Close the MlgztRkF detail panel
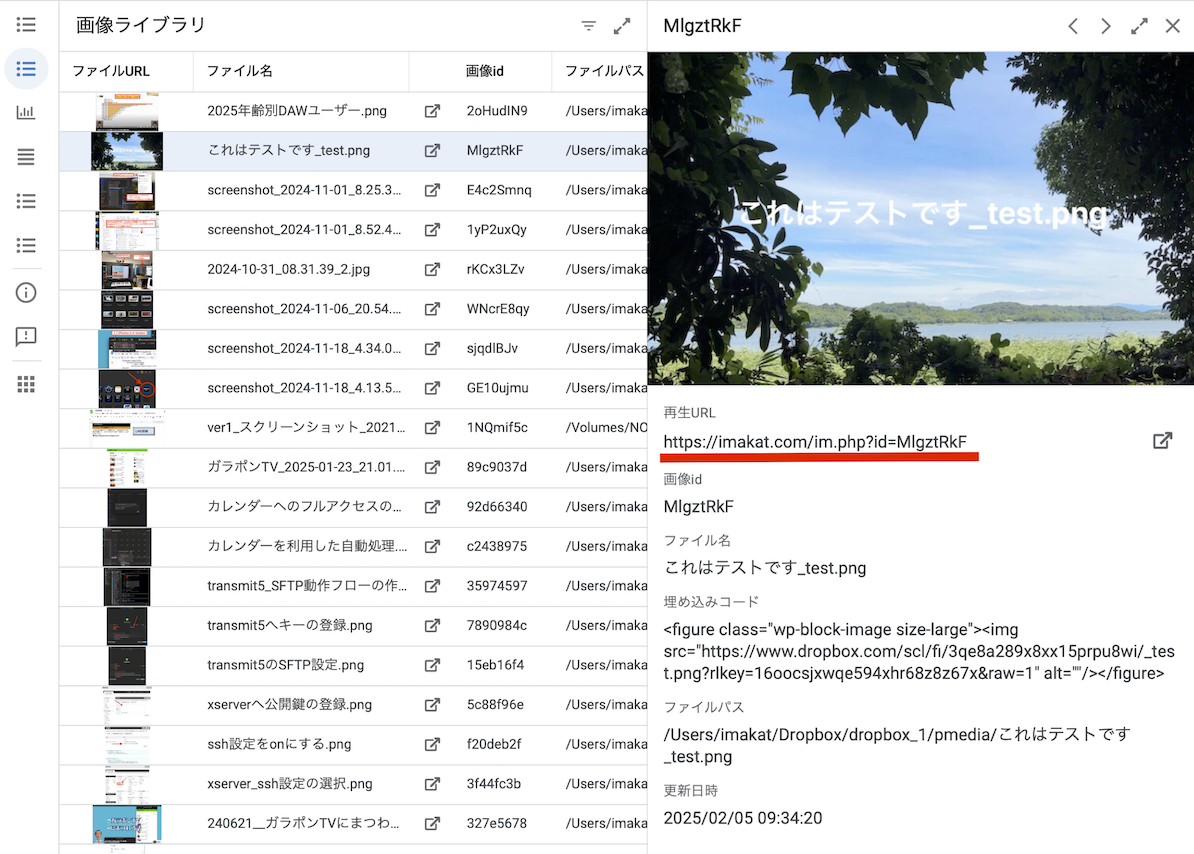Image resolution: width=1194 pixels, height=854 pixels. pyautogui.click(x=1172, y=26)
